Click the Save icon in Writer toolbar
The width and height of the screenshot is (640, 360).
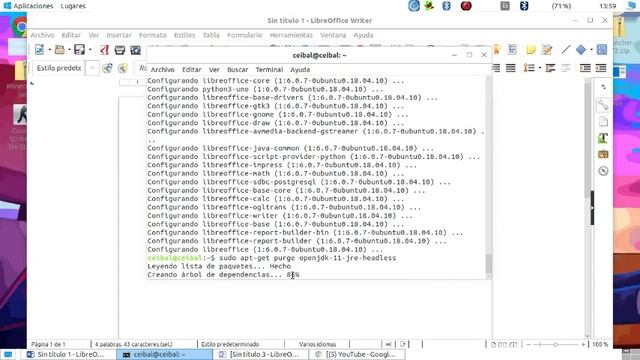coord(80,50)
